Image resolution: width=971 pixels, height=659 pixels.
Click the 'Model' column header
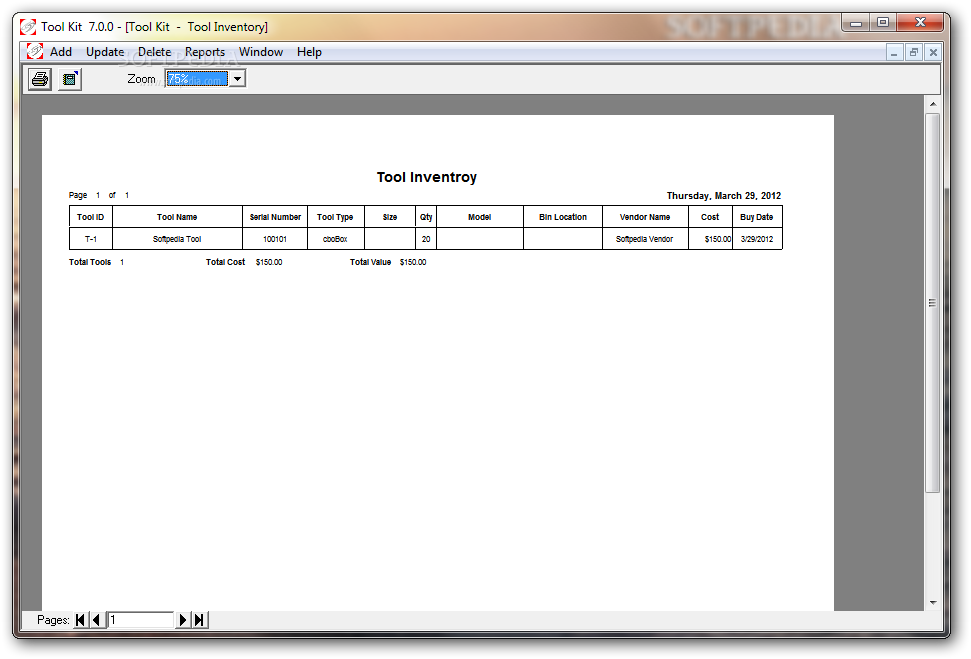(480, 217)
